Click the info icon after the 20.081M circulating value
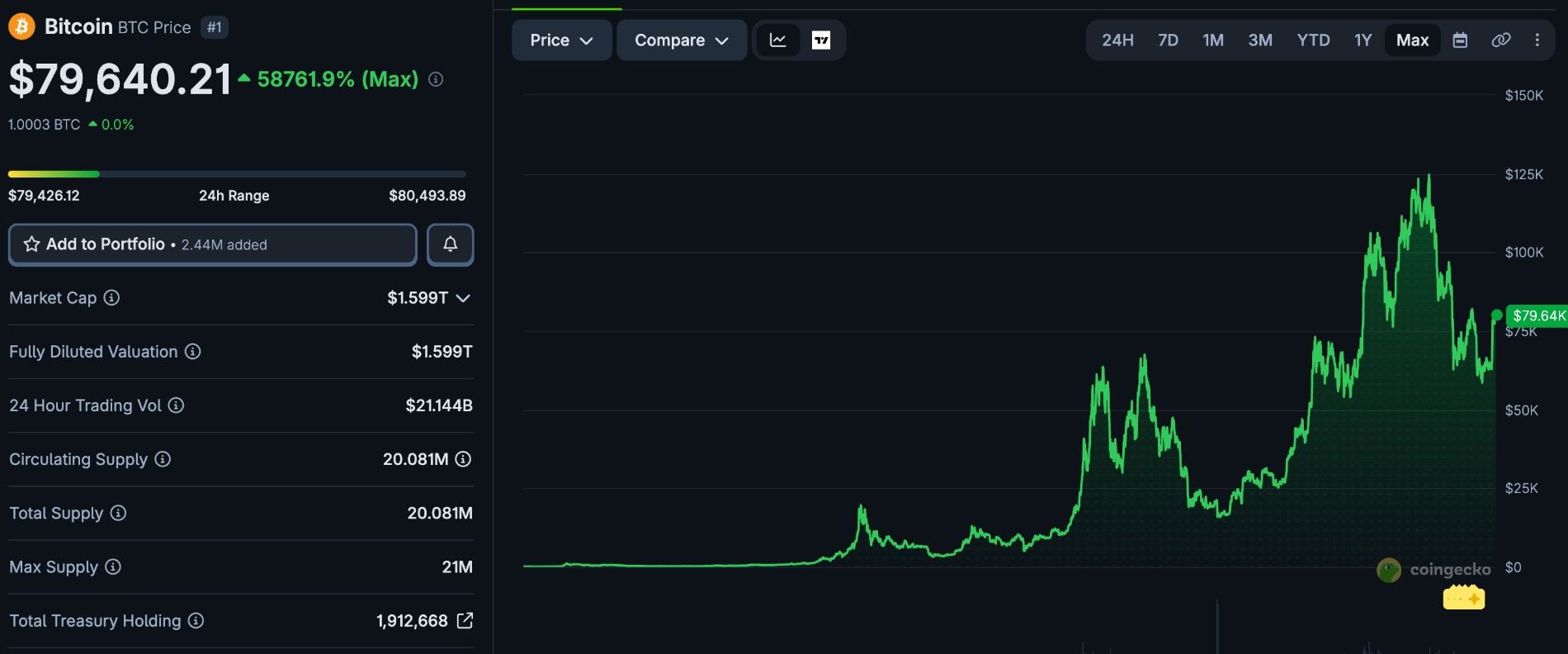The width and height of the screenshot is (1568, 654). (463, 459)
